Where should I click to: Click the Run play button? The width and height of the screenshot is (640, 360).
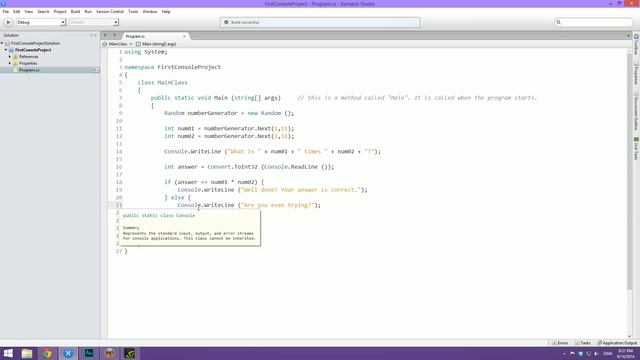tap(8, 22)
